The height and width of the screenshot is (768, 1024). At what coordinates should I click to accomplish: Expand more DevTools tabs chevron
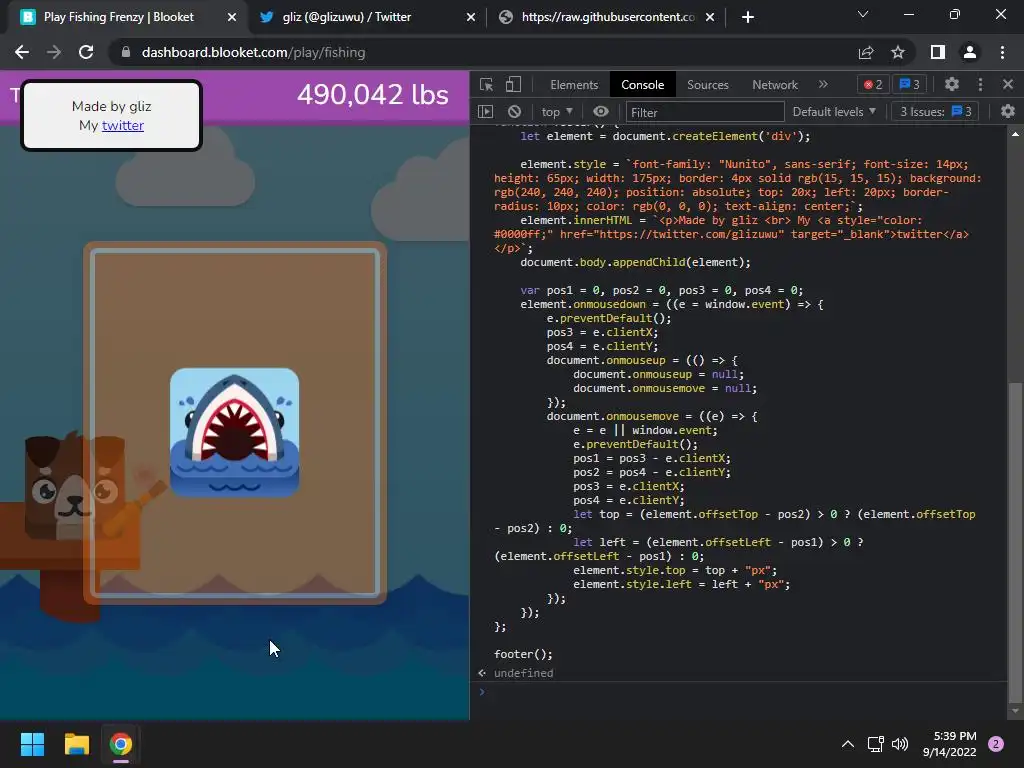[824, 84]
